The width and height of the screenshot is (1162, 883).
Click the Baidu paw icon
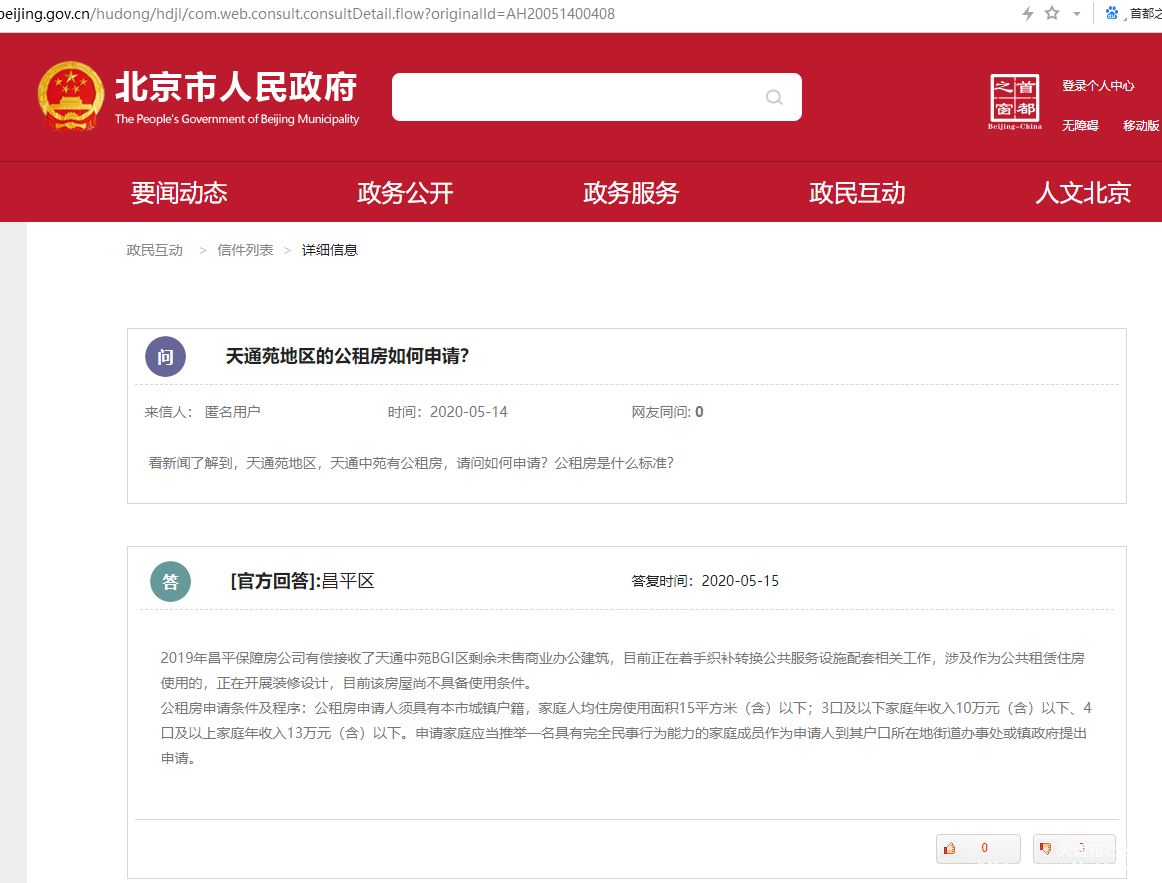[1112, 13]
